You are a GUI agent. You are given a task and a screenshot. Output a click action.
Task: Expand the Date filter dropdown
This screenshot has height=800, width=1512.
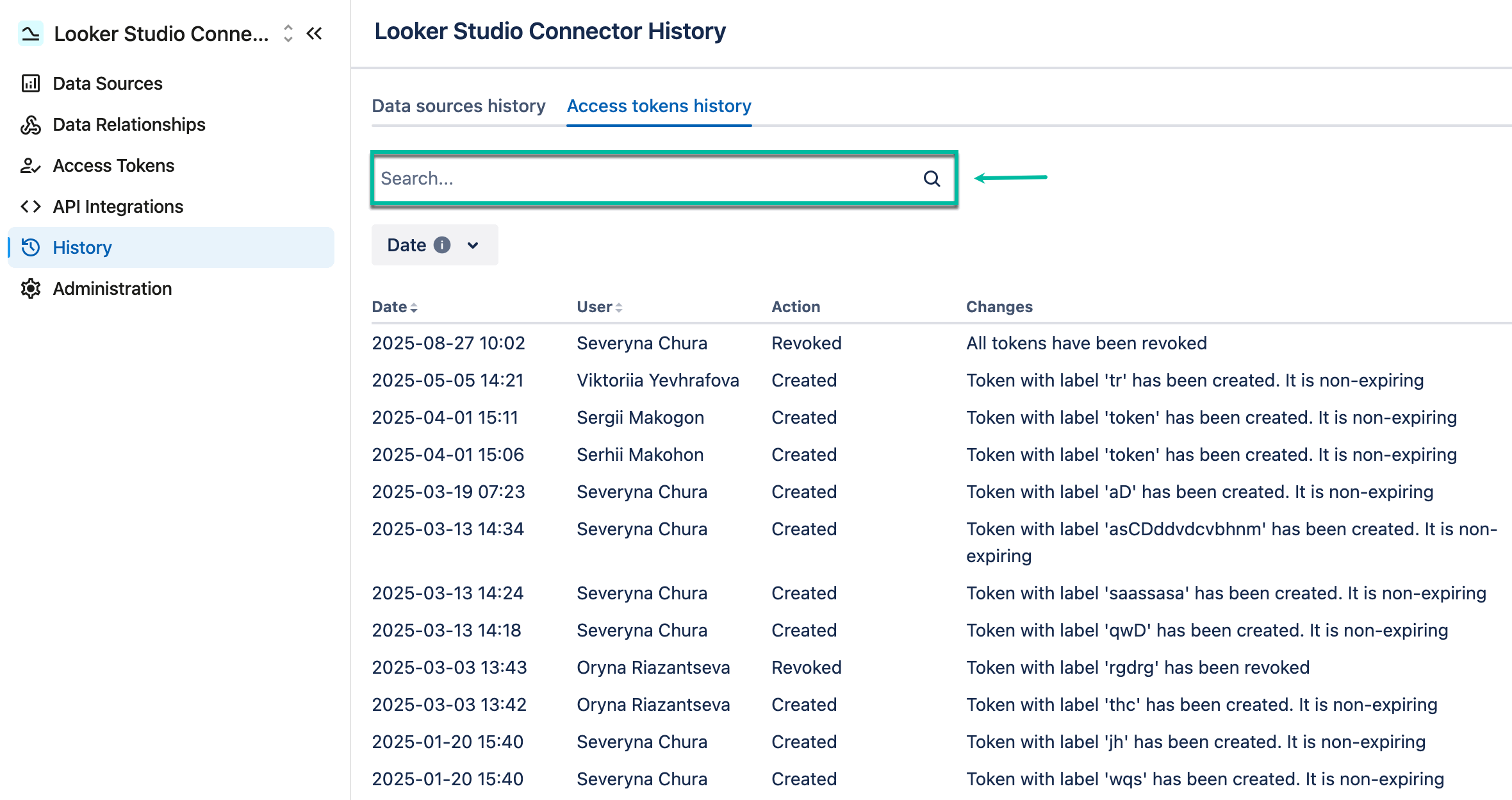(x=472, y=244)
